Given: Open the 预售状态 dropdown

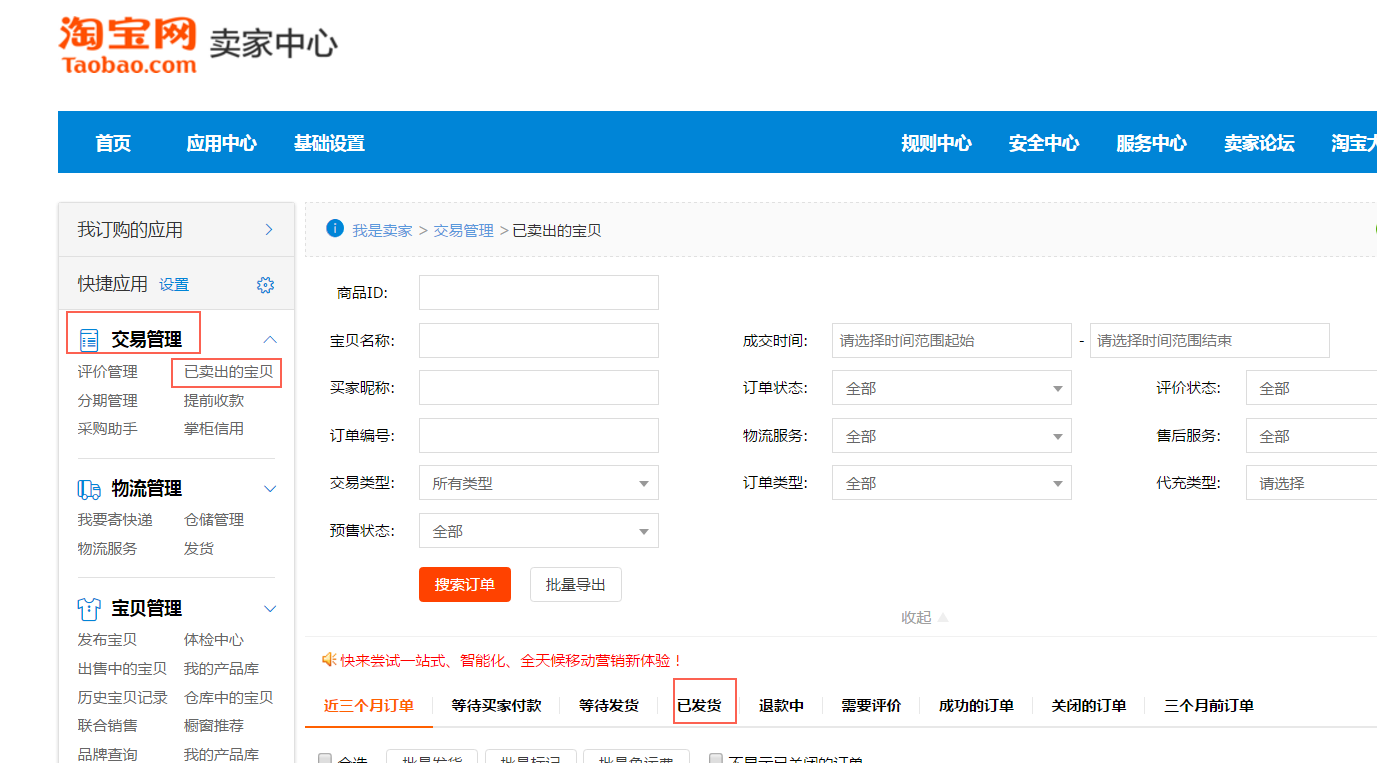Looking at the screenshot, I should 539,531.
